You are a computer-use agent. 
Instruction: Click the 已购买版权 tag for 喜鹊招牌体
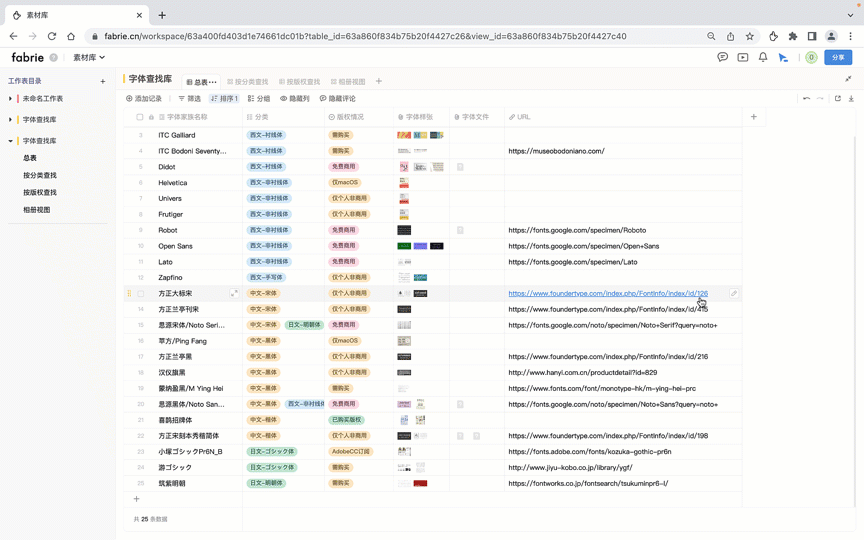tap(347, 420)
